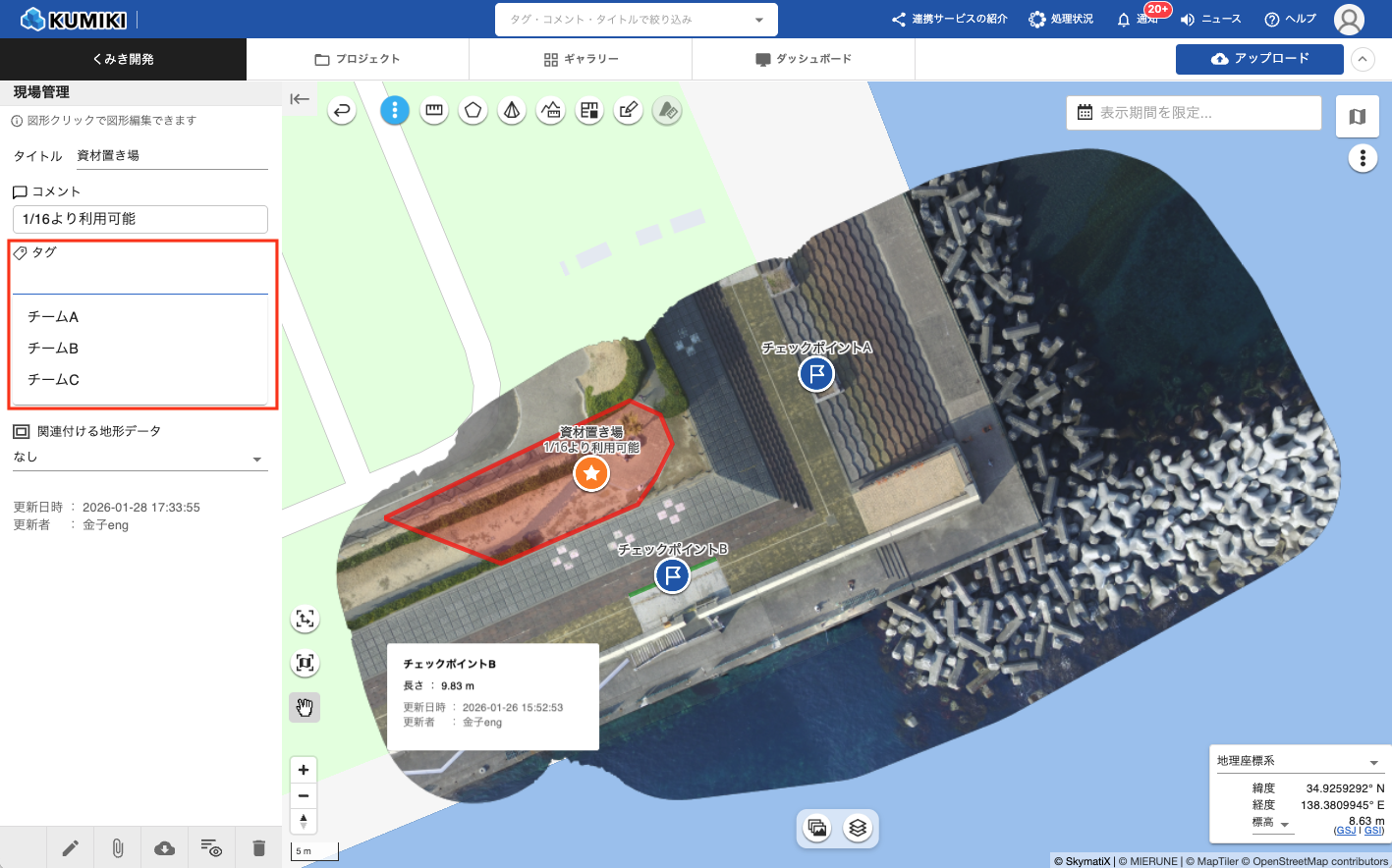The width and height of the screenshot is (1392, 868).
Task: Collapse the left side panel
Action: coord(300,98)
